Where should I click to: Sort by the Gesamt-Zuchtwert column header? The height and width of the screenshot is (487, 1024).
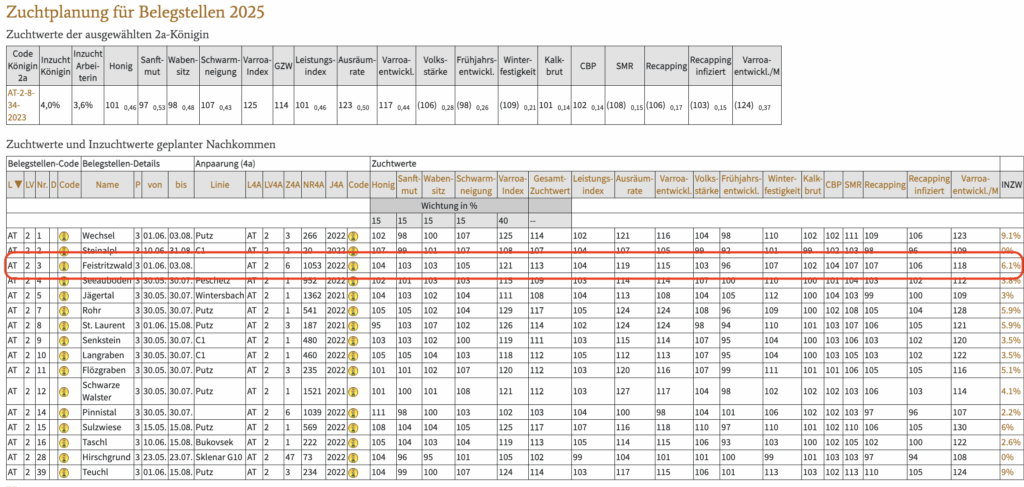pos(551,185)
